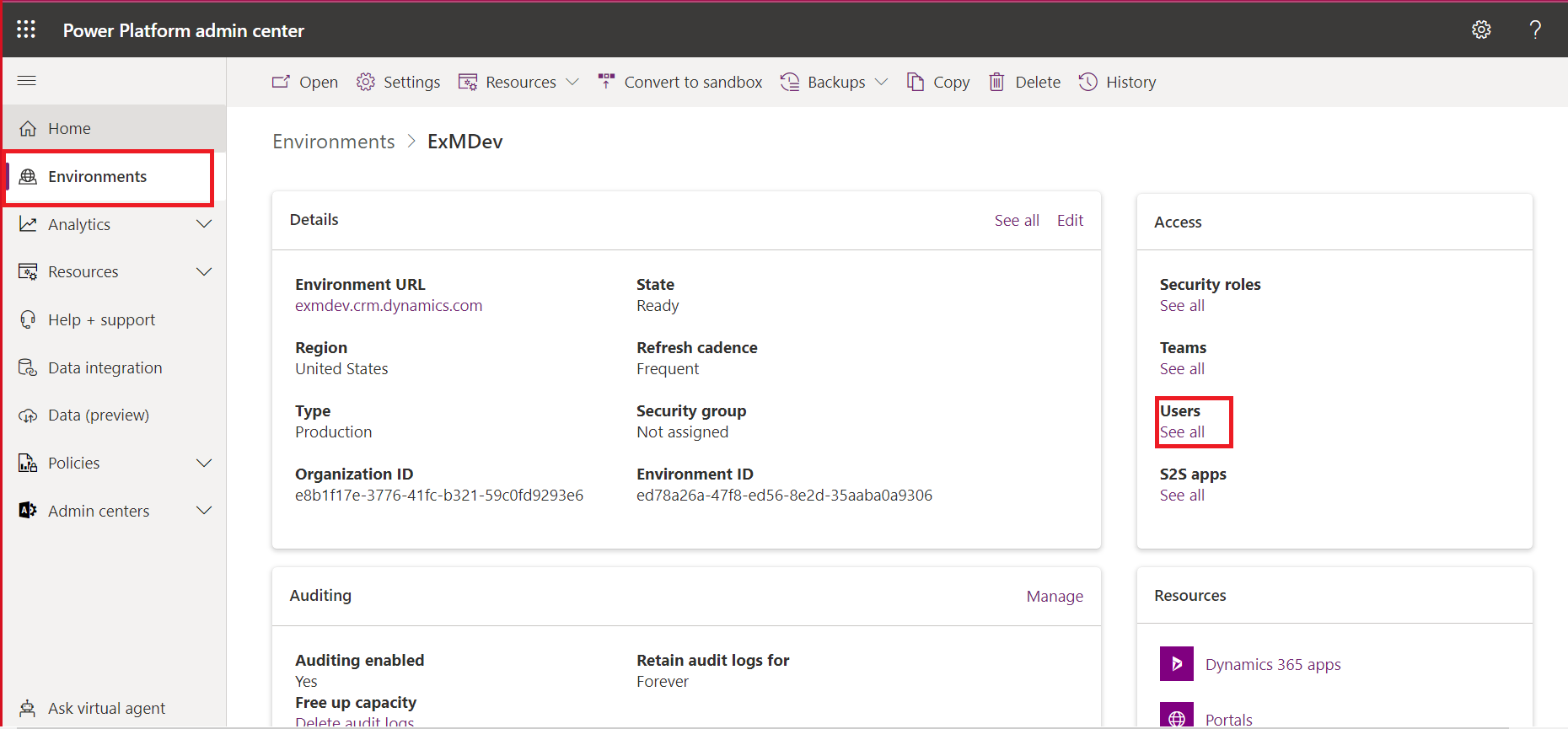Click the Open environment toolbar icon

click(281, 82)
